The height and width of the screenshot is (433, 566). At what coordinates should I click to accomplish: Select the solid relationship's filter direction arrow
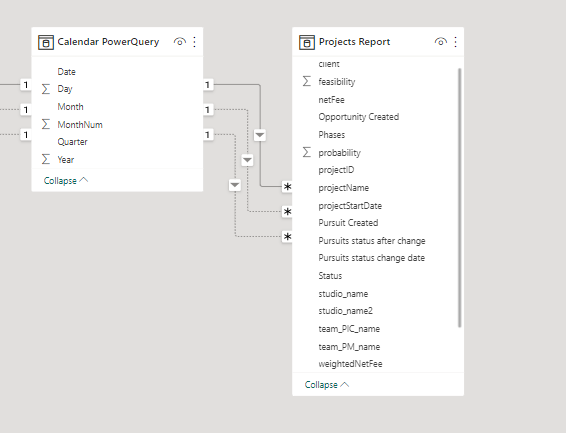coord(260,135)
